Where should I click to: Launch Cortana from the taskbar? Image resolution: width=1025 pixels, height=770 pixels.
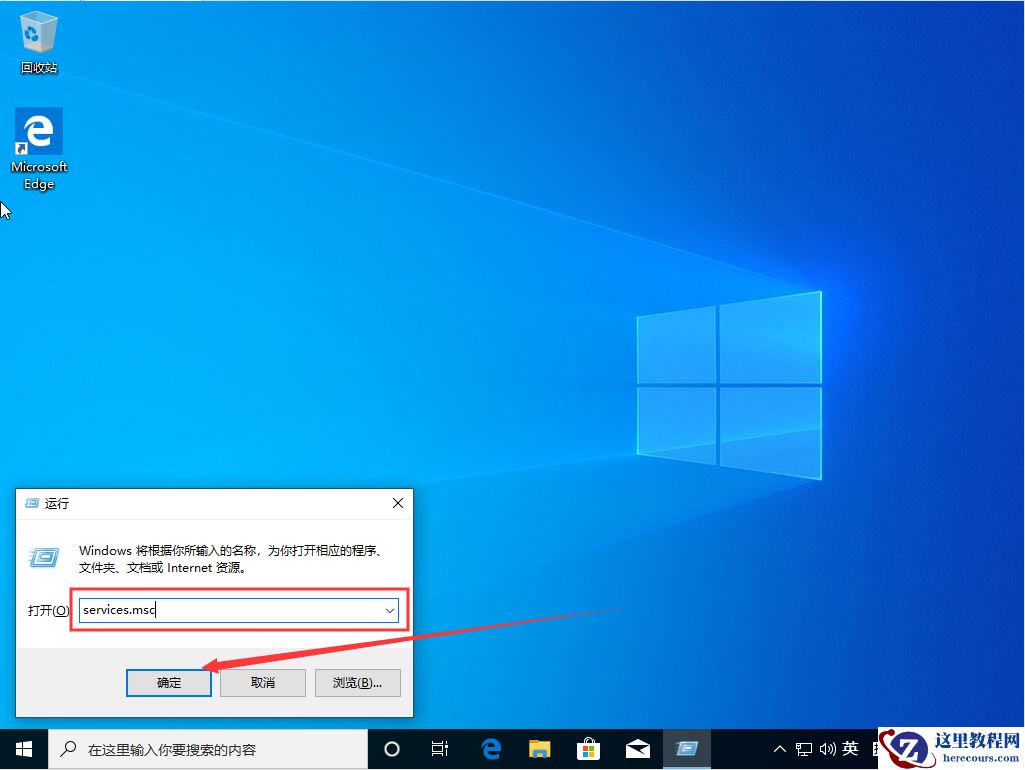(x=391, y=748)
